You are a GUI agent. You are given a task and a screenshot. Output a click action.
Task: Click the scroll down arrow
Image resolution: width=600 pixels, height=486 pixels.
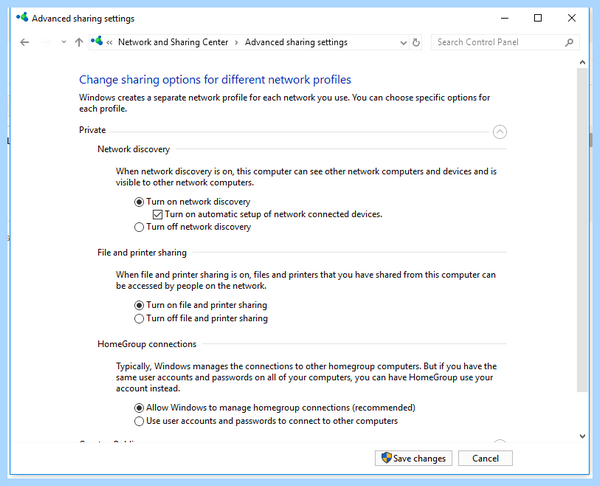point(582,436)
